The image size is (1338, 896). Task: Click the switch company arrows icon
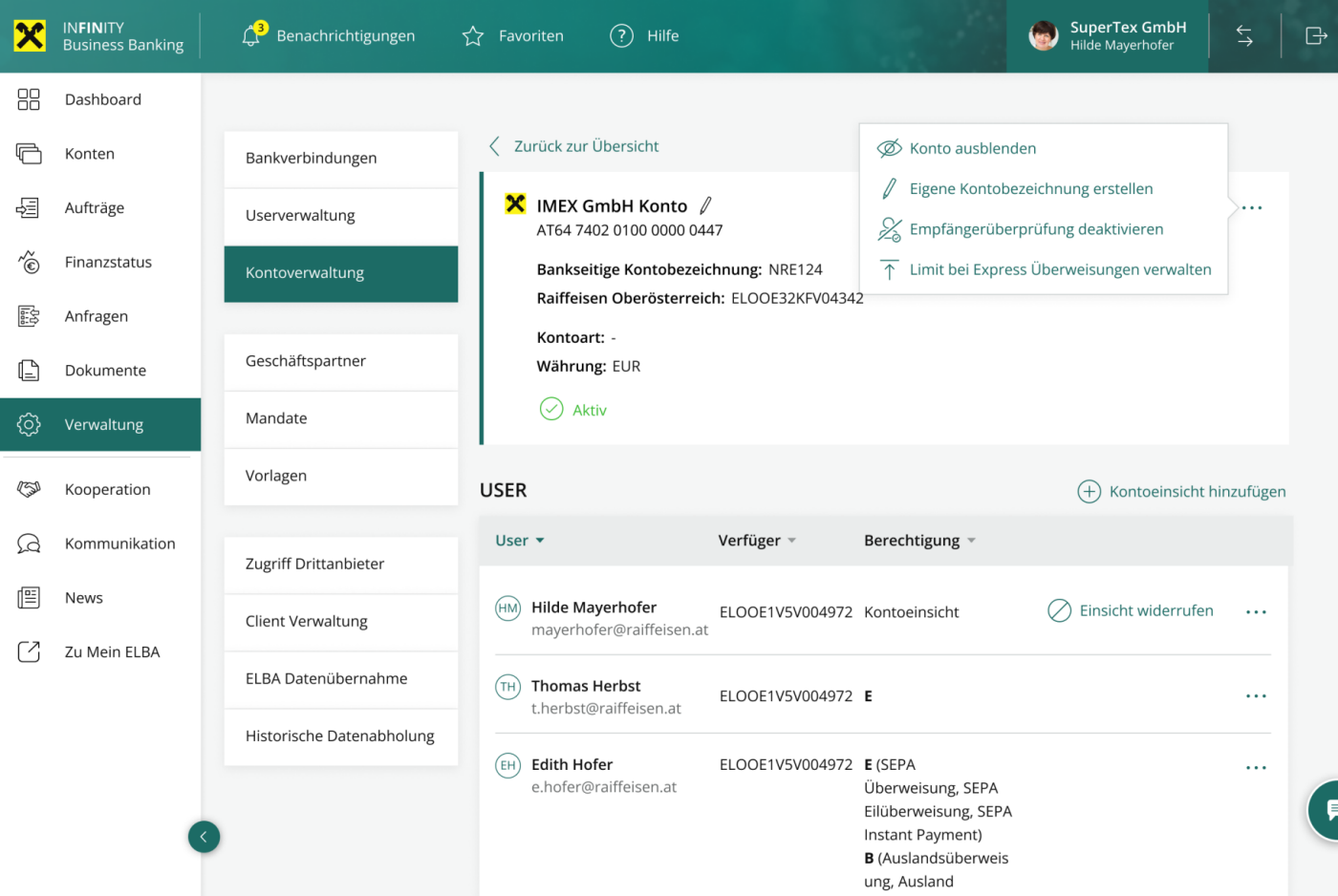click(x=1244, y=36)
